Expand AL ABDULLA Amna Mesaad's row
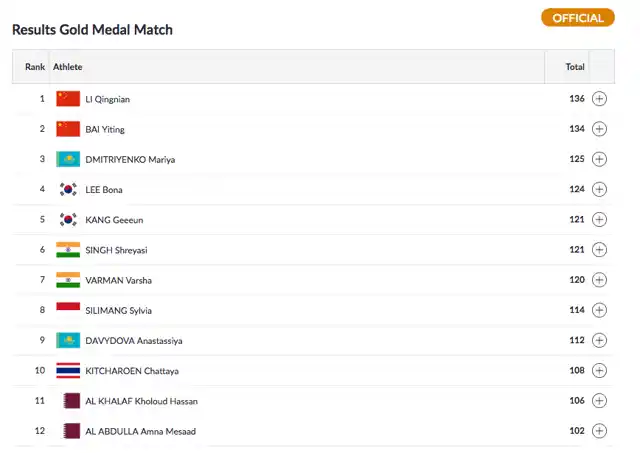 coord(599,431)
